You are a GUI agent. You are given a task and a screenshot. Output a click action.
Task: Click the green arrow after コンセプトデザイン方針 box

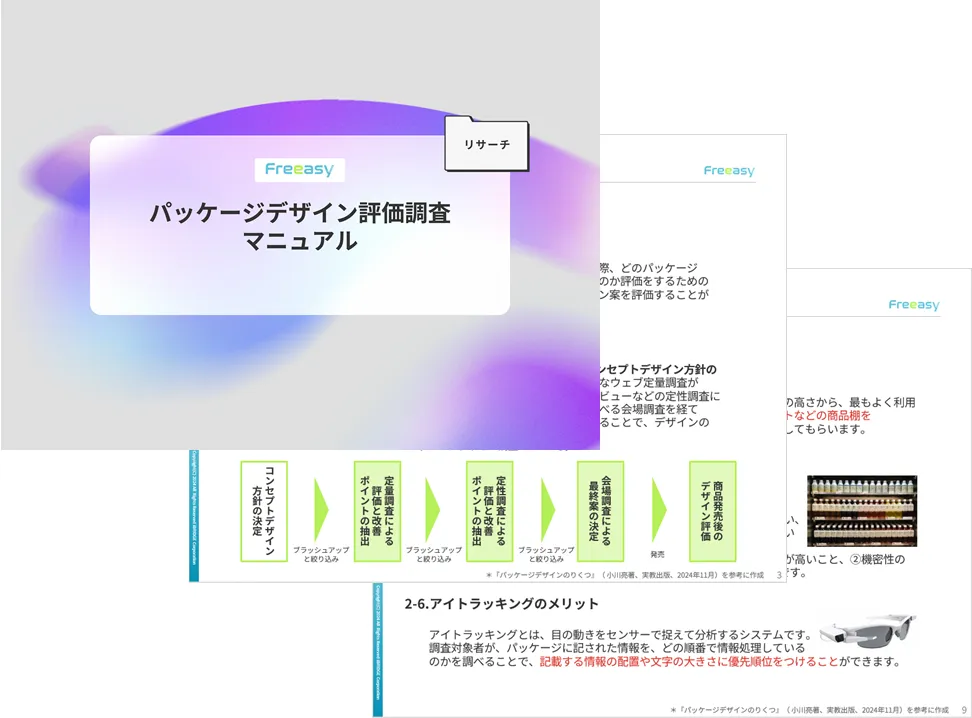pos(321,510)
